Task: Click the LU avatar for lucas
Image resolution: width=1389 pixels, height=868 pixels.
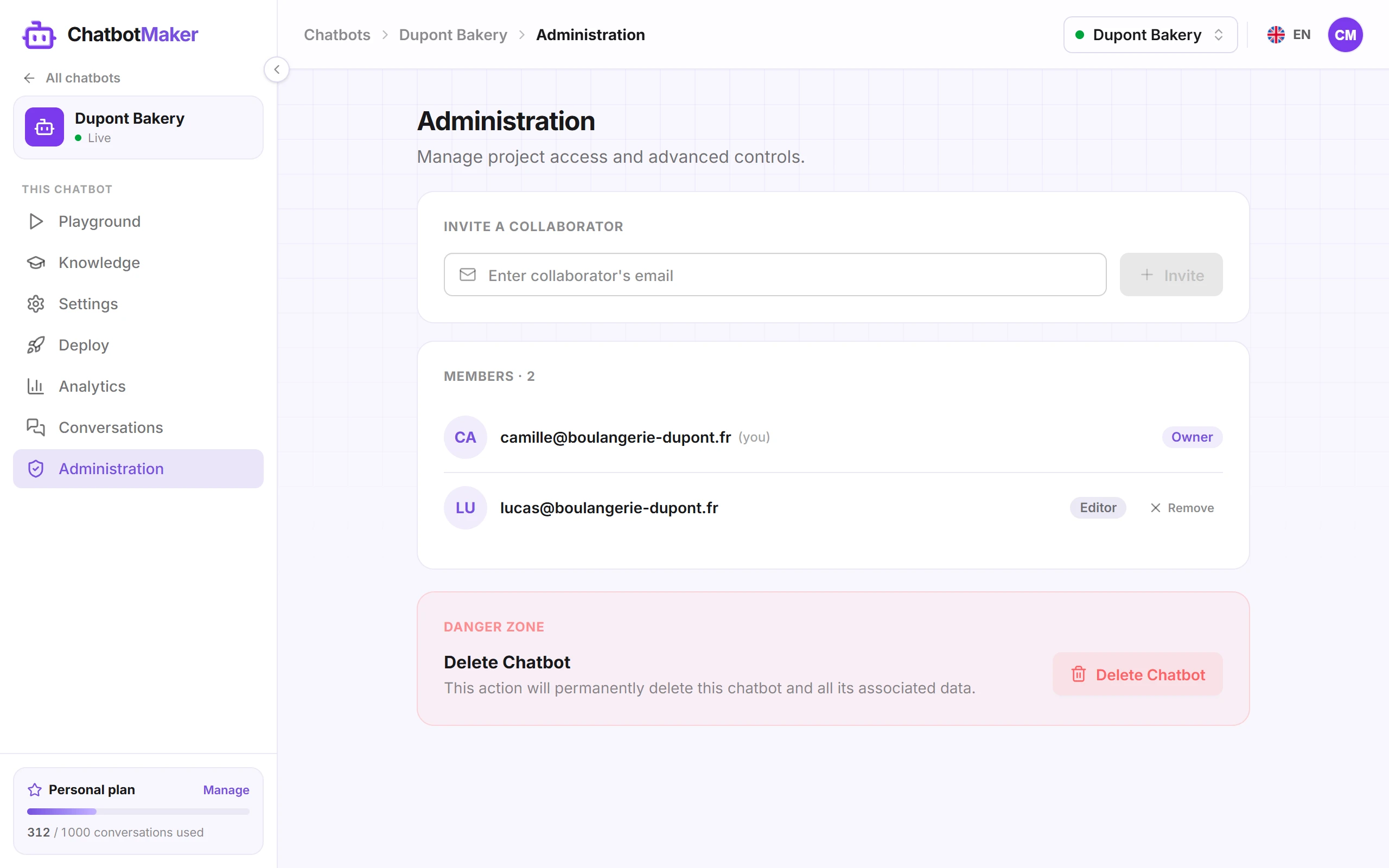Action: pyautogui.click(x=465, y=508)
